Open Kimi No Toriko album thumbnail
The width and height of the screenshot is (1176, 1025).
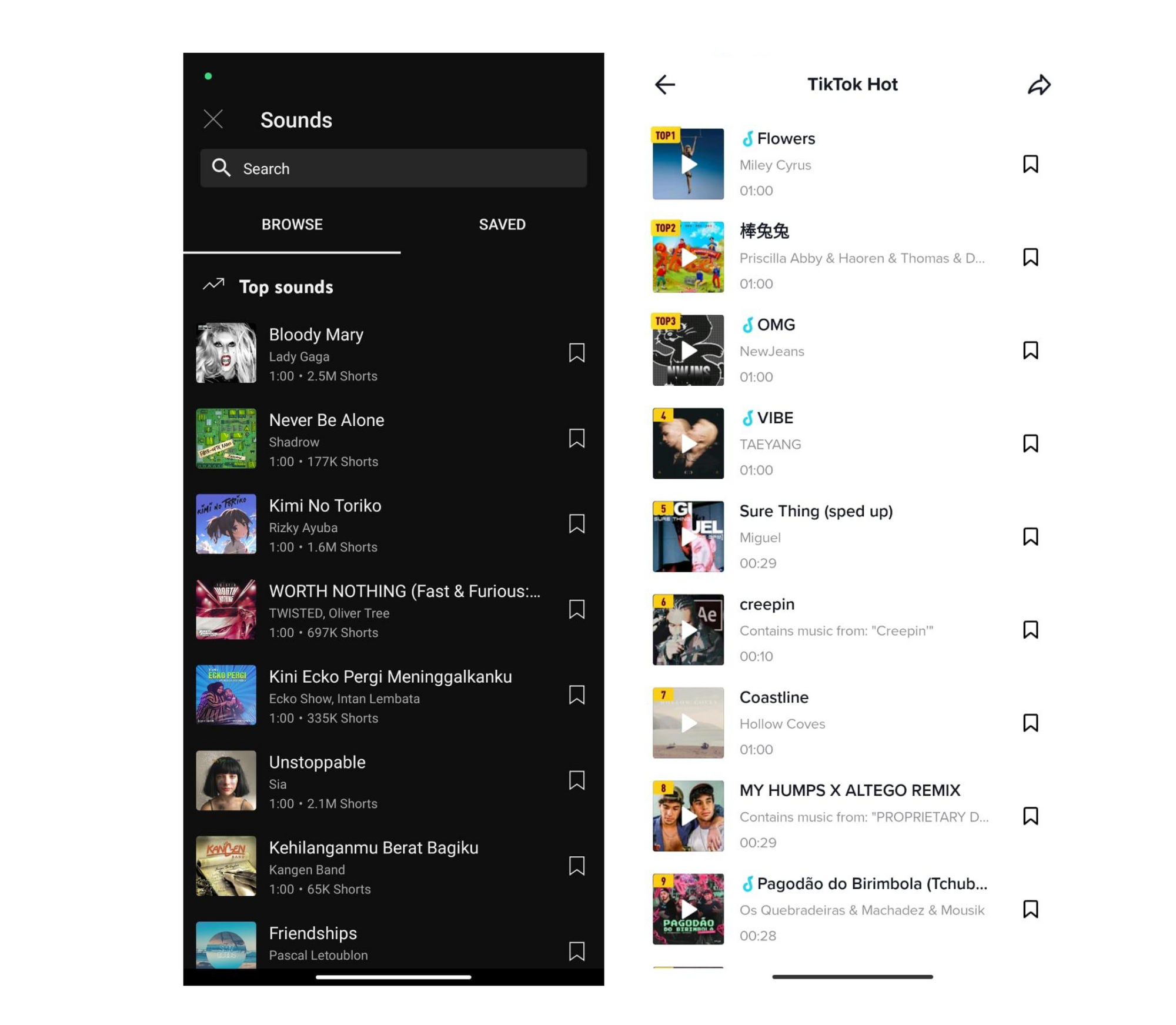coord(226,523)
